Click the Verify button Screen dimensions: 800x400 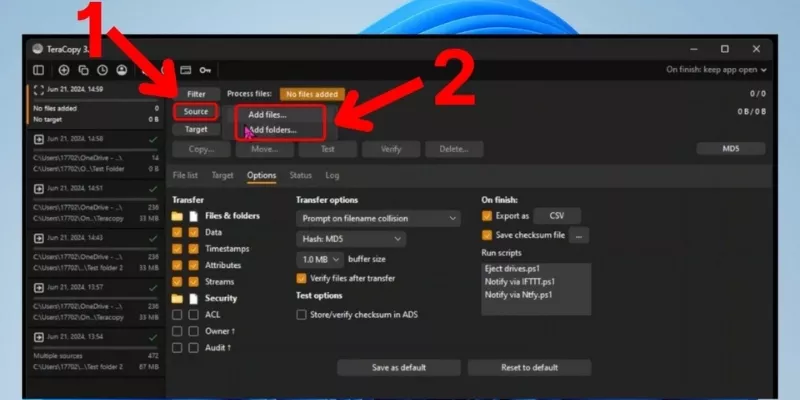click(x=391, y=149)
